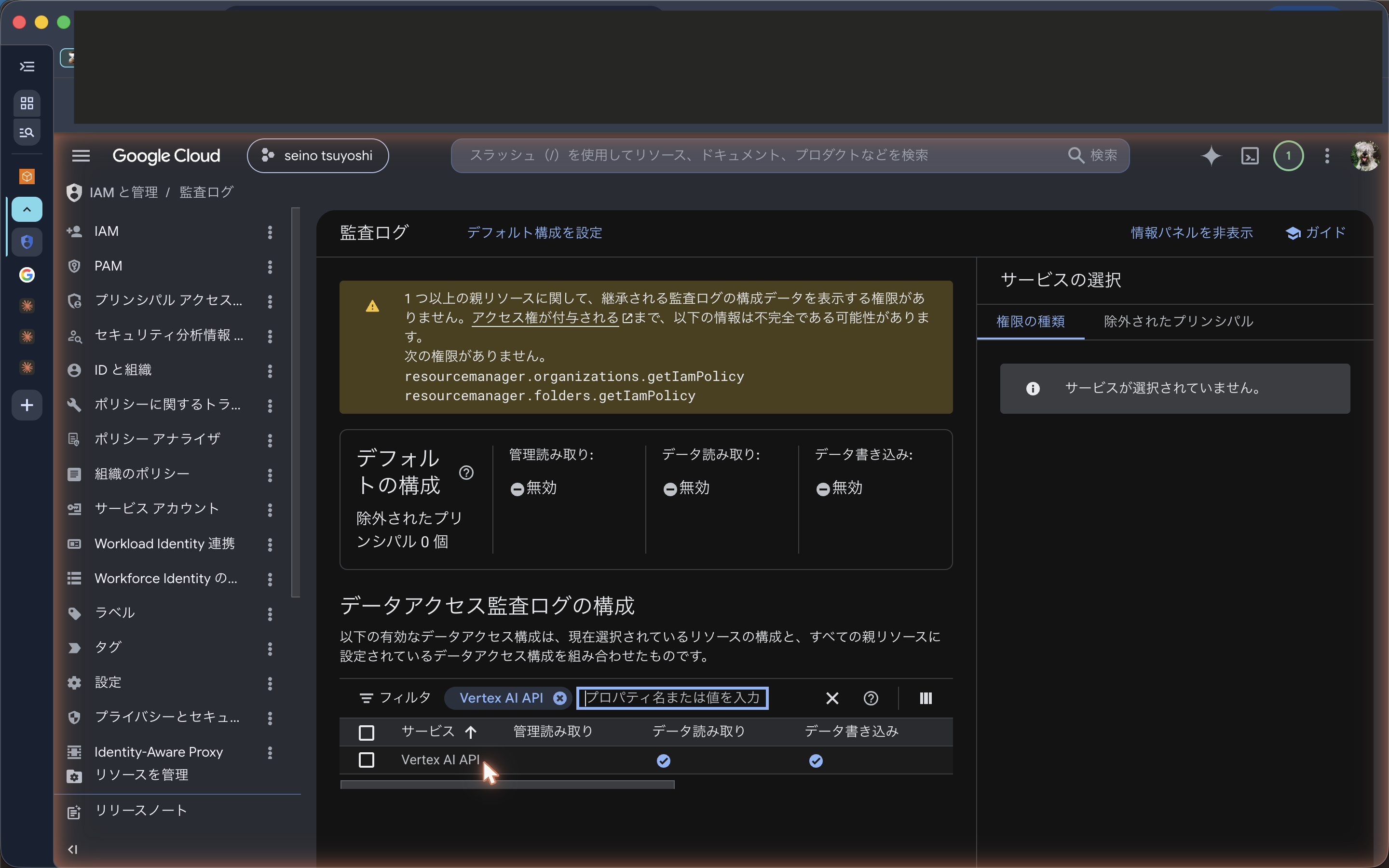Open ラベル in the sidebar
1389x868 pixels.
pyautogui.click(x=115, y=612)
